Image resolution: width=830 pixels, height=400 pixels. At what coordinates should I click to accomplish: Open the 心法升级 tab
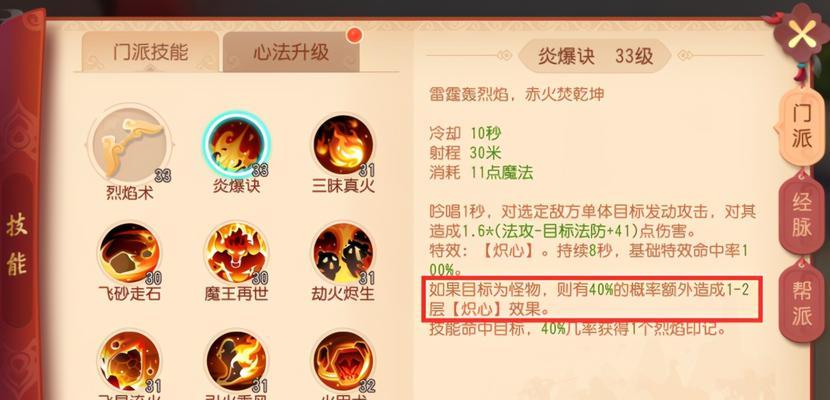[291, 51]
